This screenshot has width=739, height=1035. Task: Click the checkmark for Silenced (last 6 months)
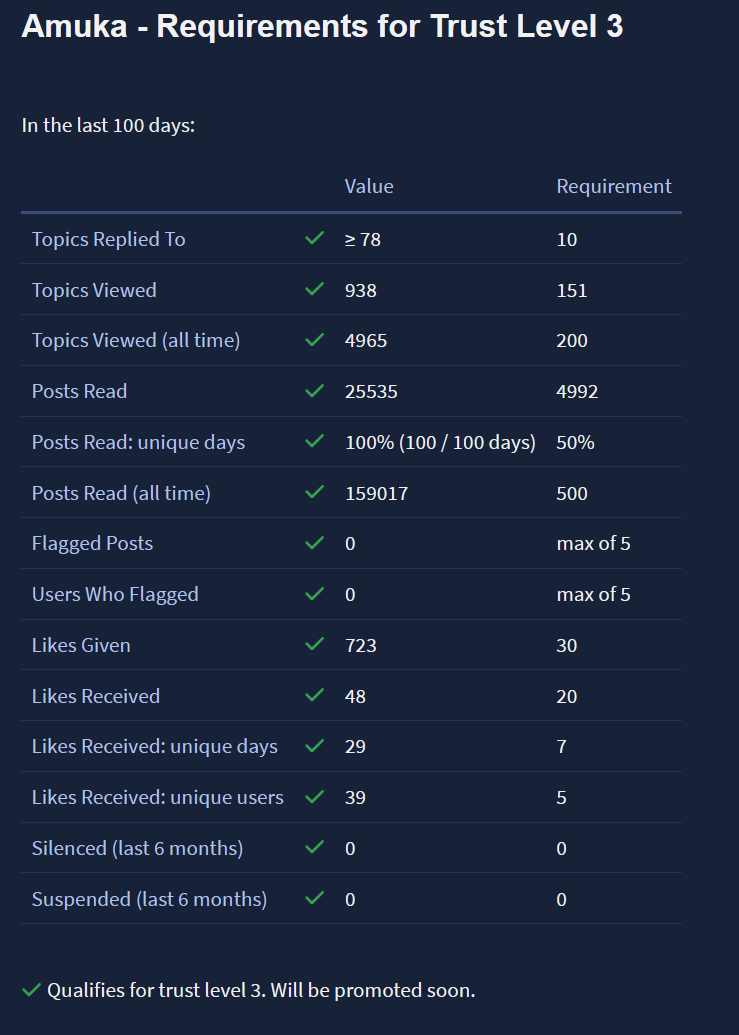coord(315,848)
